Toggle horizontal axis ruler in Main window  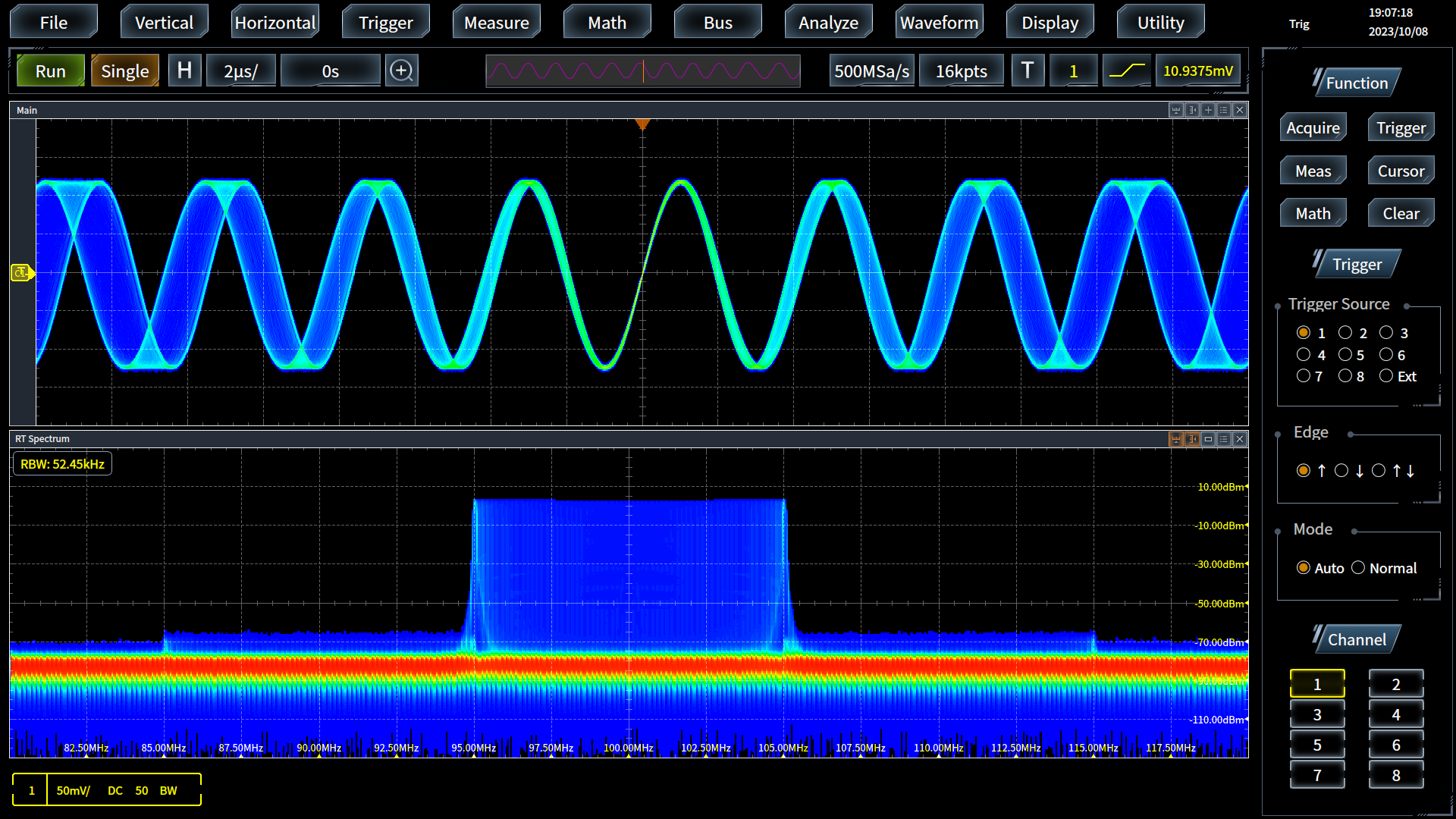[1176, 110]
